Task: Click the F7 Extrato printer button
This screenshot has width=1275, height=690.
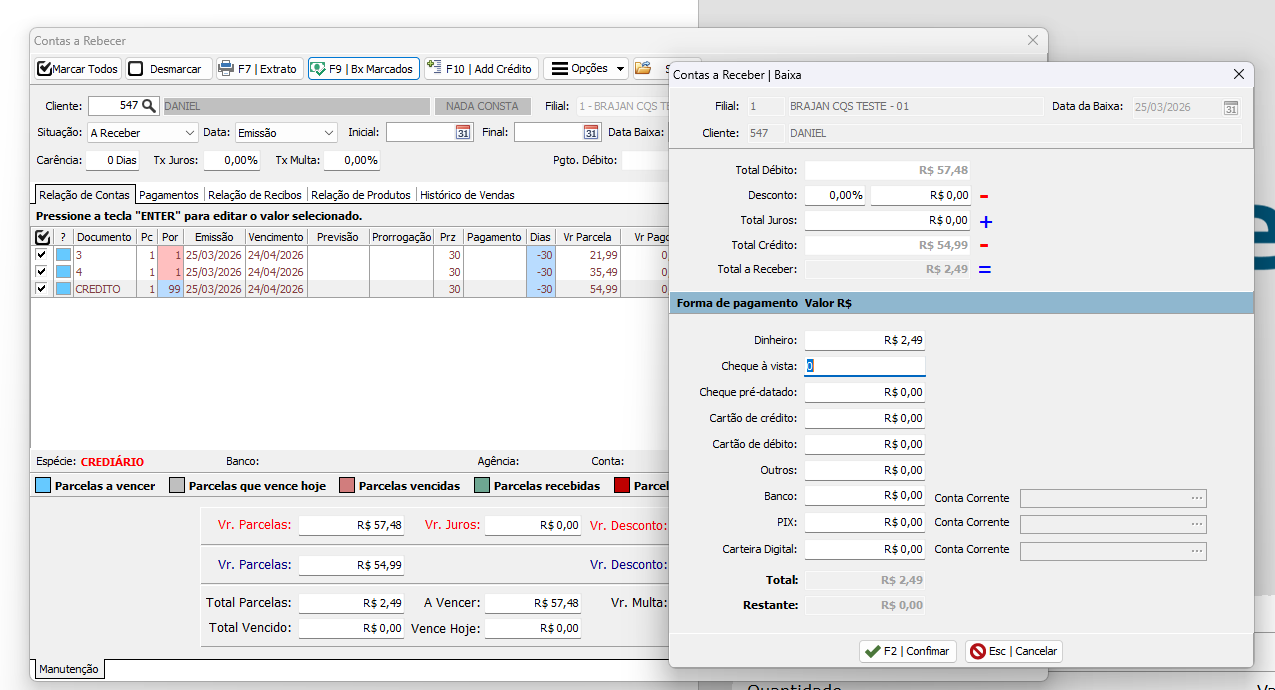Action: 258,69
